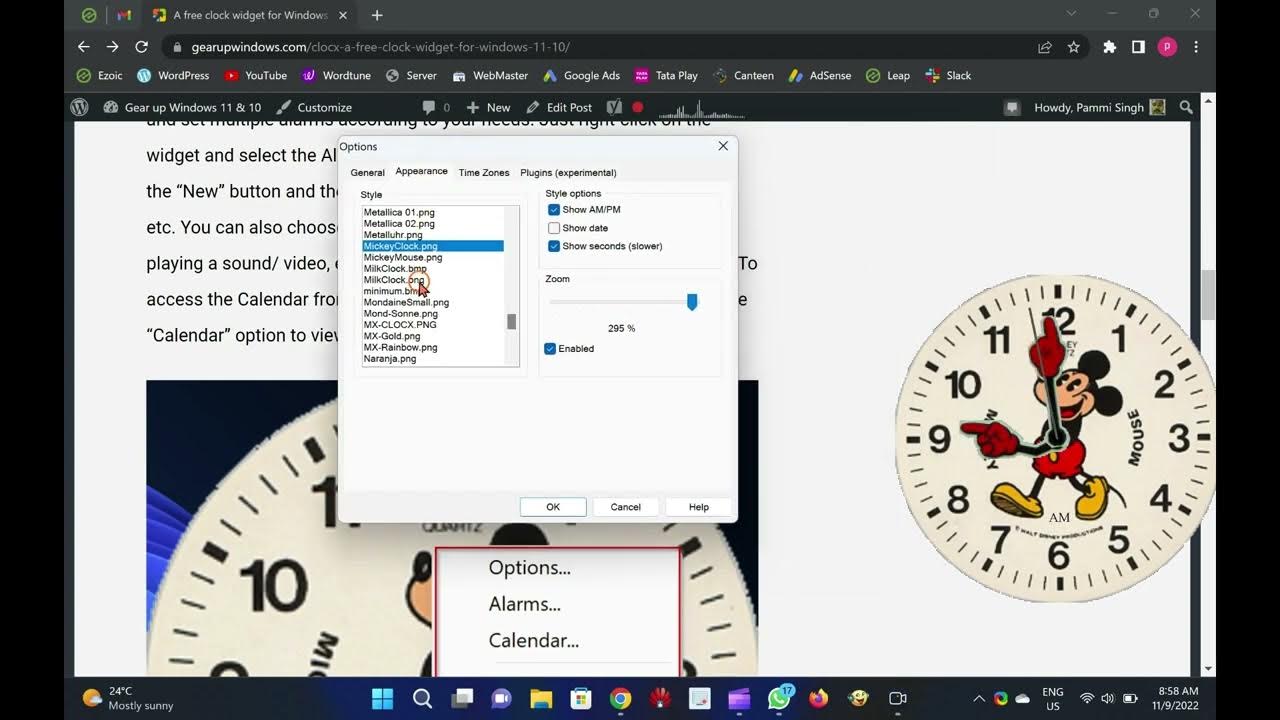
Task: Open the Chrome extensions puzzle menu
Action: tap(1109, 47)
